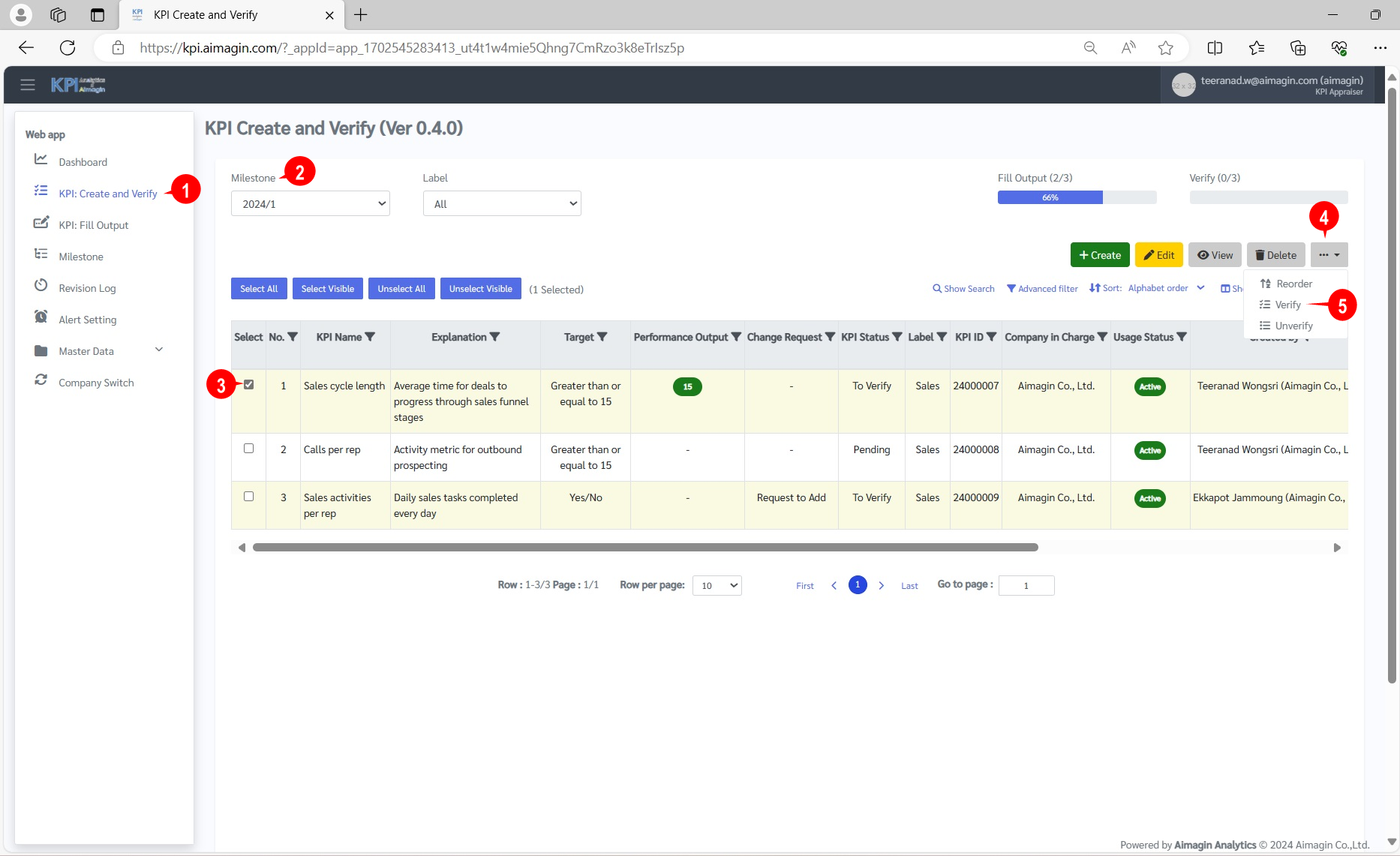
Task: Select the KPI: Fill Output sidebar icon
Action: point(41,223)
